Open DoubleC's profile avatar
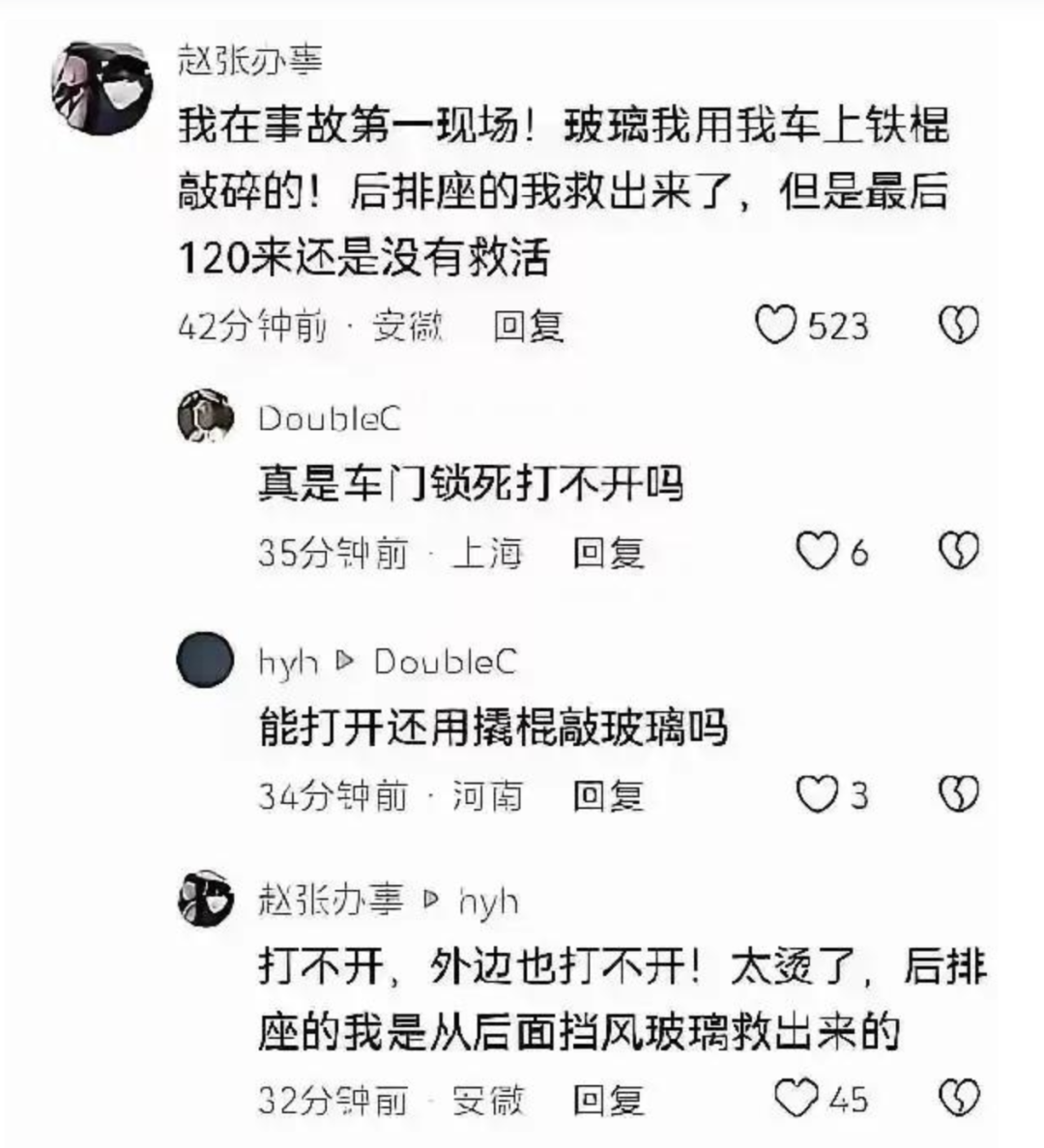 pos(206,416)
